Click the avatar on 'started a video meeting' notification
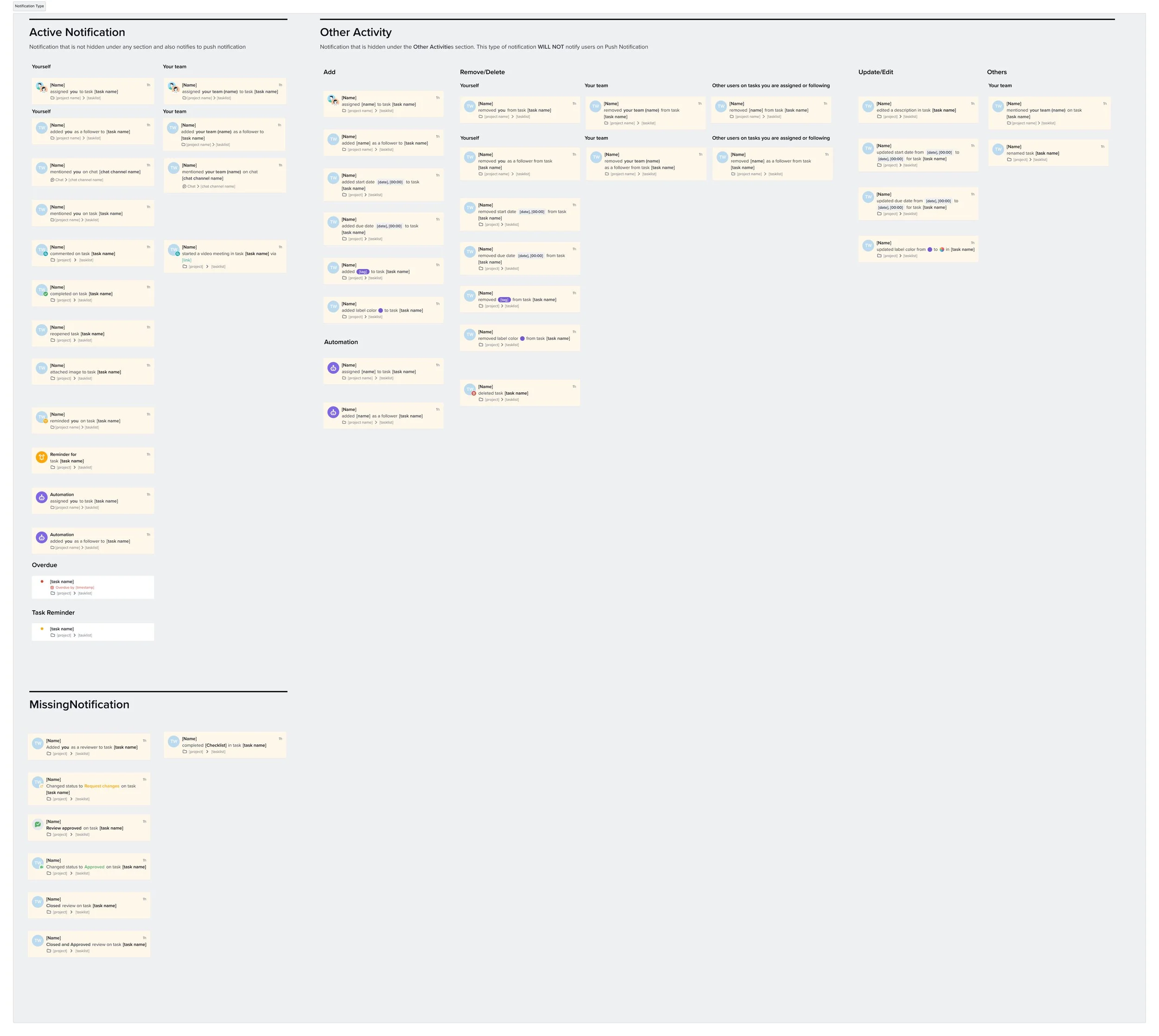The height and width of the screenshot is (1036, 1159). pos(173,250)
